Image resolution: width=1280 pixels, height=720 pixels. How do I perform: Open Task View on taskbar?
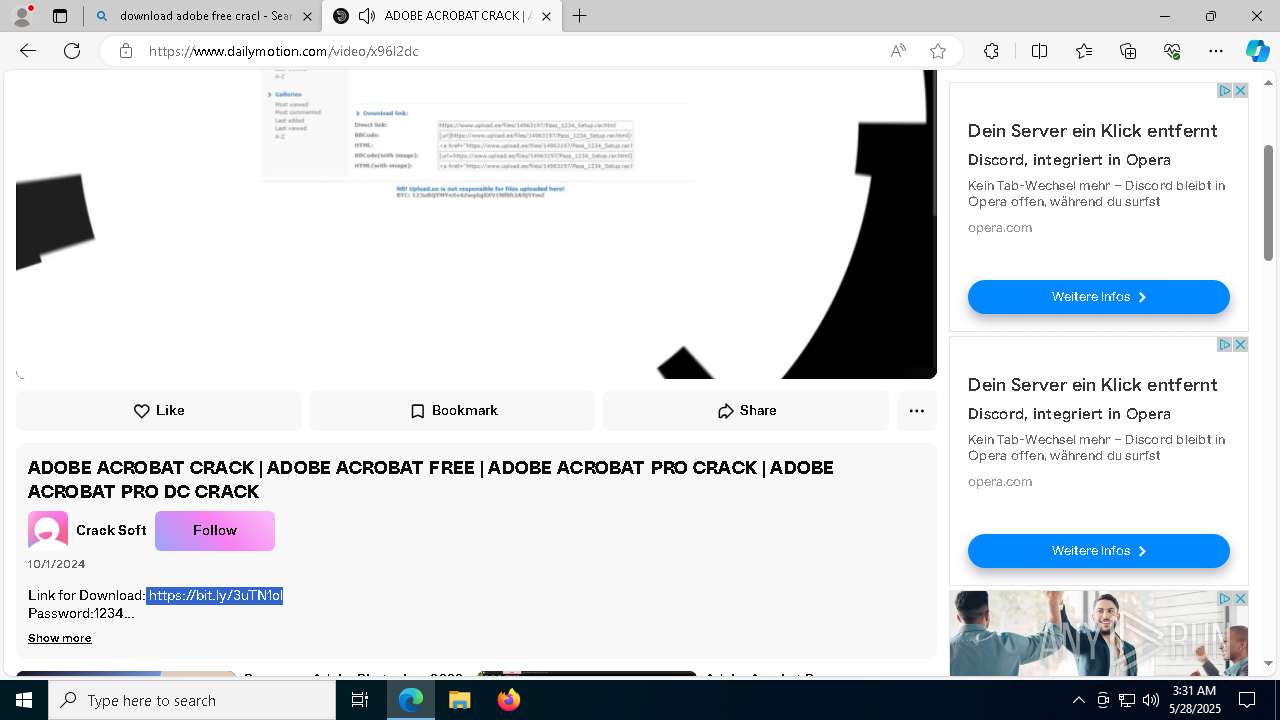coord(360,700)
